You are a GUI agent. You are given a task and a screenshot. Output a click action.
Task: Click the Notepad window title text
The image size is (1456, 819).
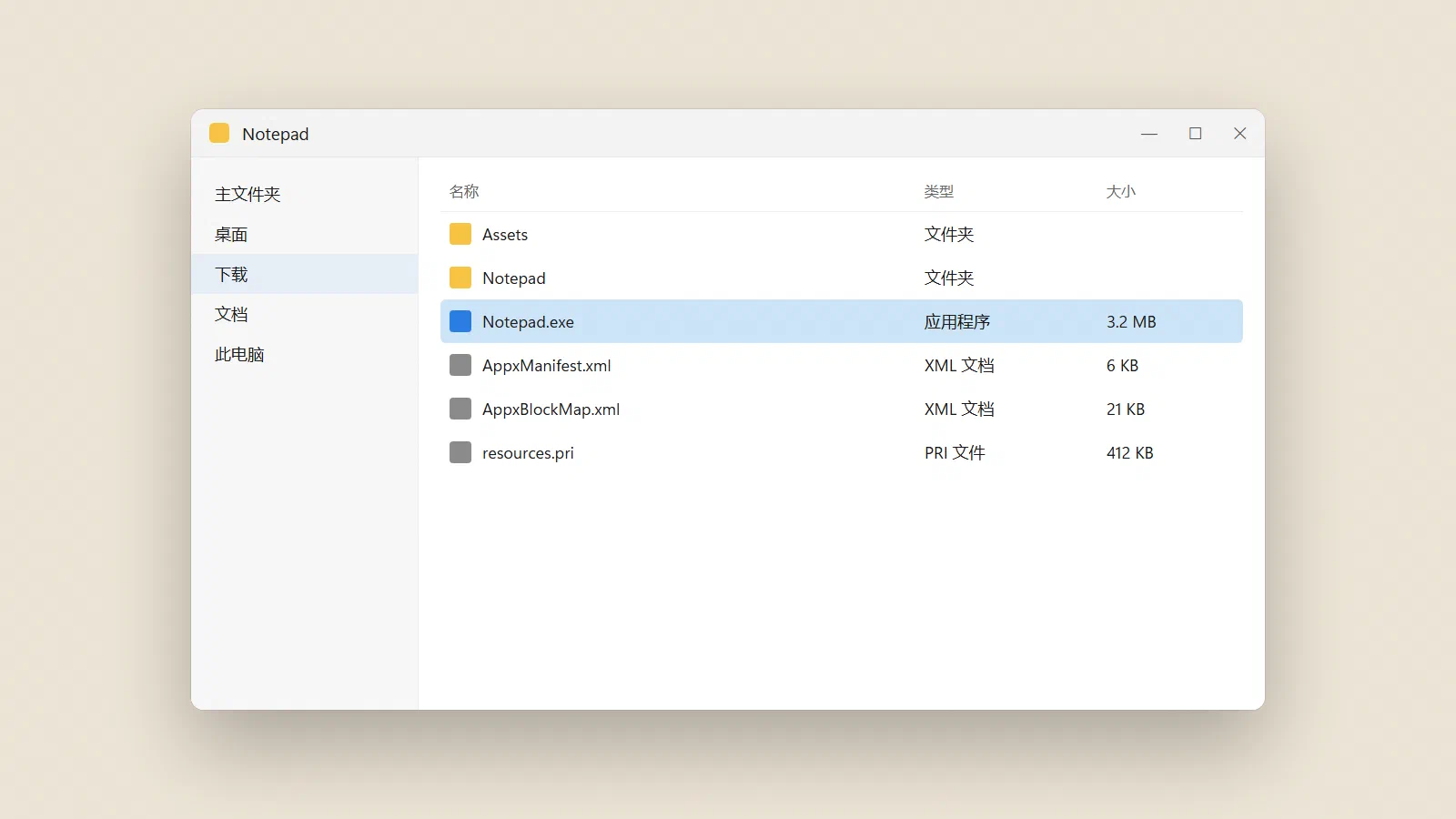pyautogui.click(x=276, y=134)
